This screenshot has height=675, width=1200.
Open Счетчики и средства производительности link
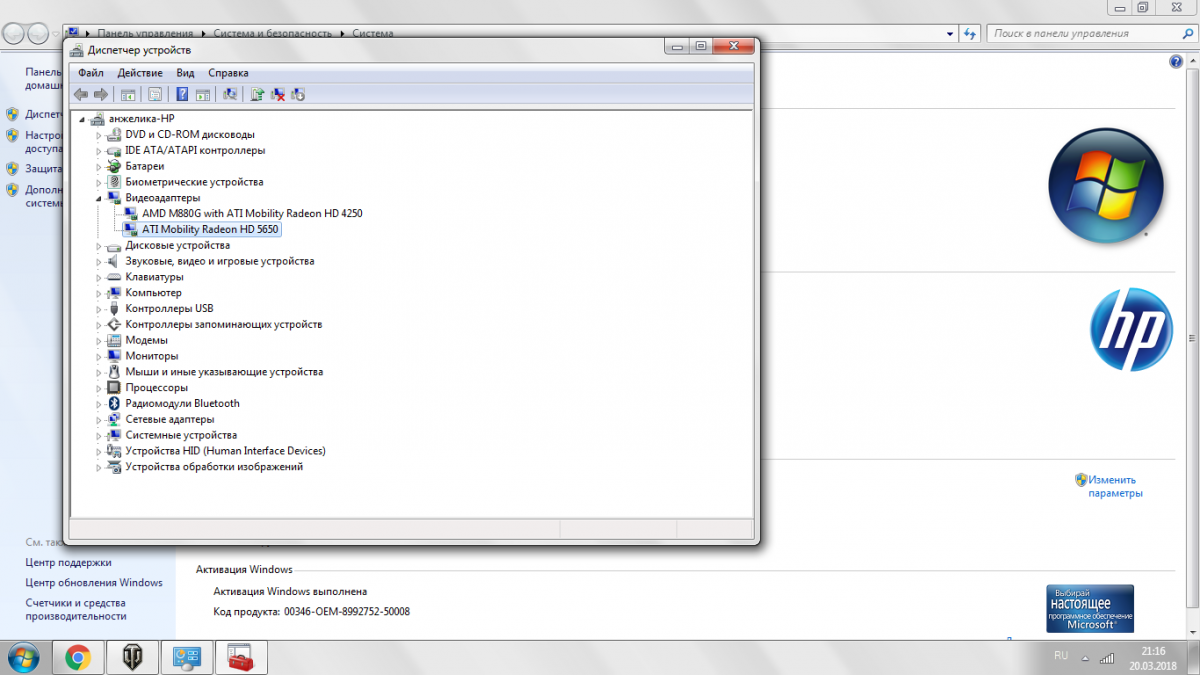[76, 610]
